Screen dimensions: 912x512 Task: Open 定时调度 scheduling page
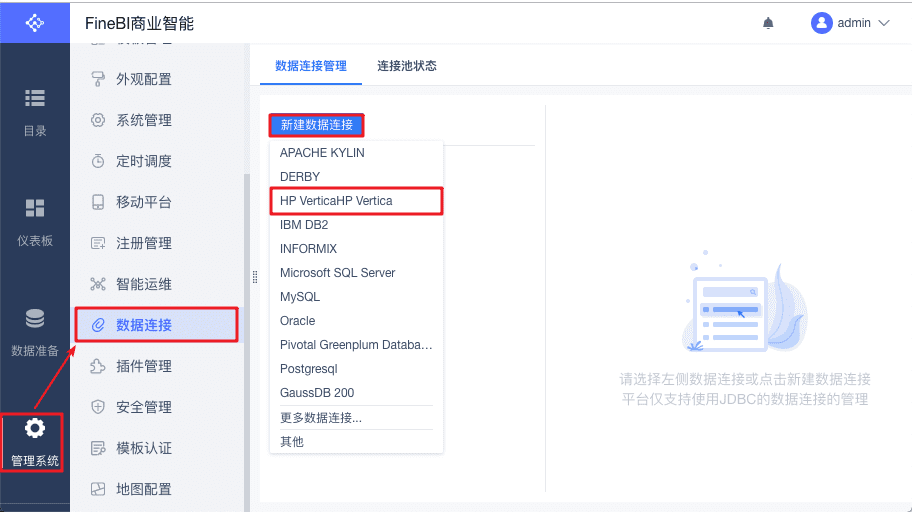click(143, 161)
